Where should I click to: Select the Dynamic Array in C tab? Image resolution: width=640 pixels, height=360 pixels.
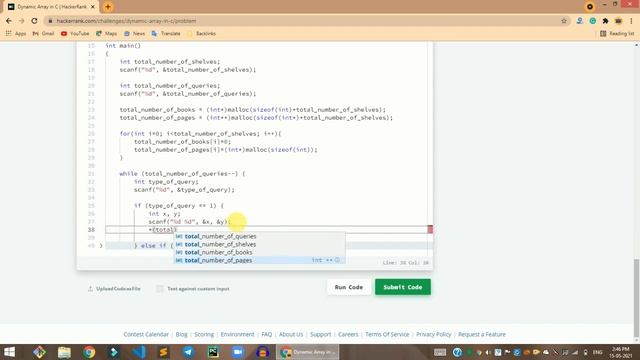point(51,7)
